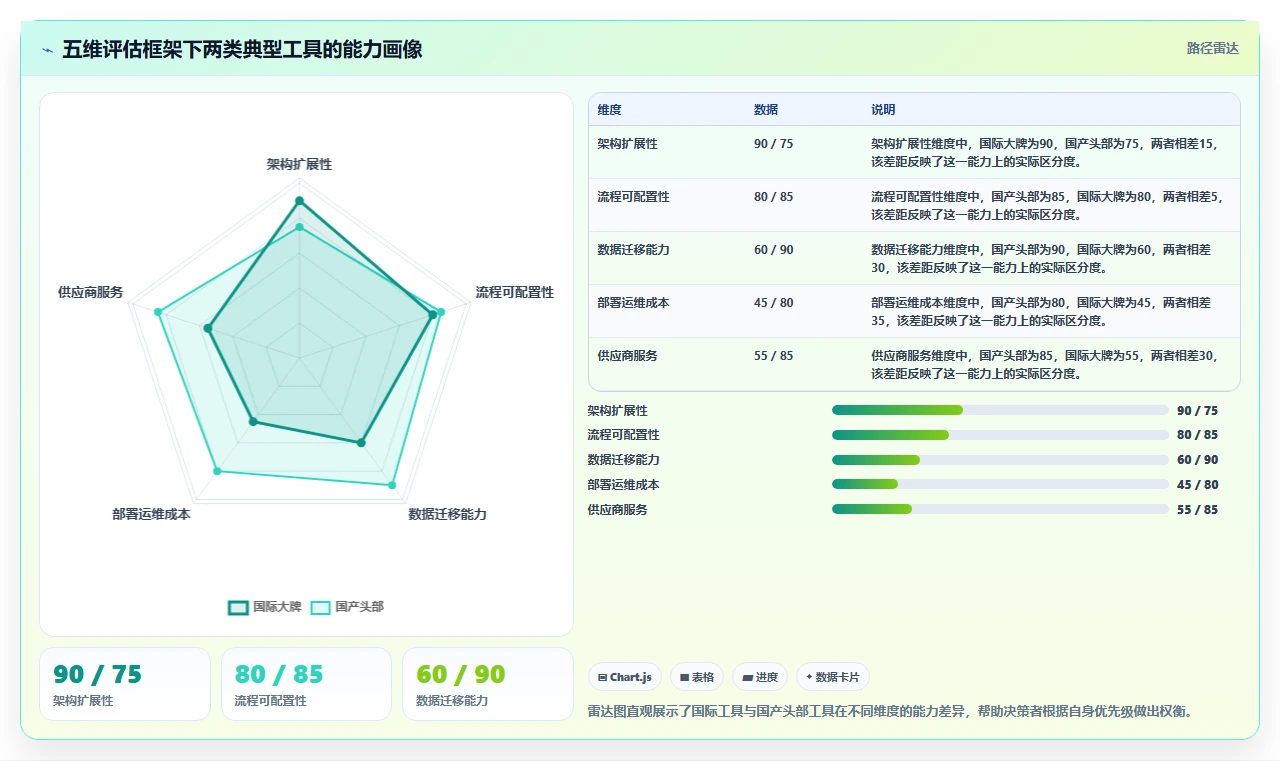Click the 路径雷达 label in the header
The image size is (1280, 761).
[1213, 48]
